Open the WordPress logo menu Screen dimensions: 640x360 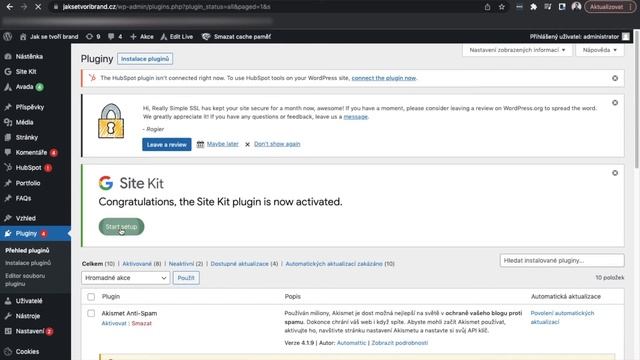pos(7,36)
